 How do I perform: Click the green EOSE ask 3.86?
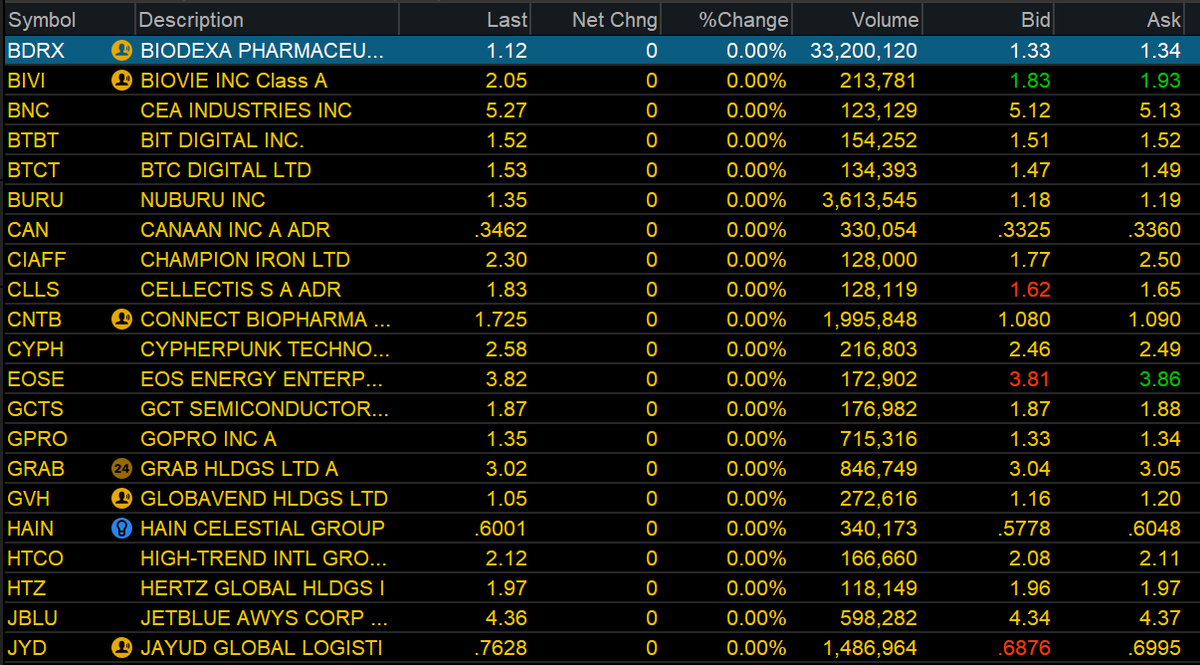tap(1161, 379)
